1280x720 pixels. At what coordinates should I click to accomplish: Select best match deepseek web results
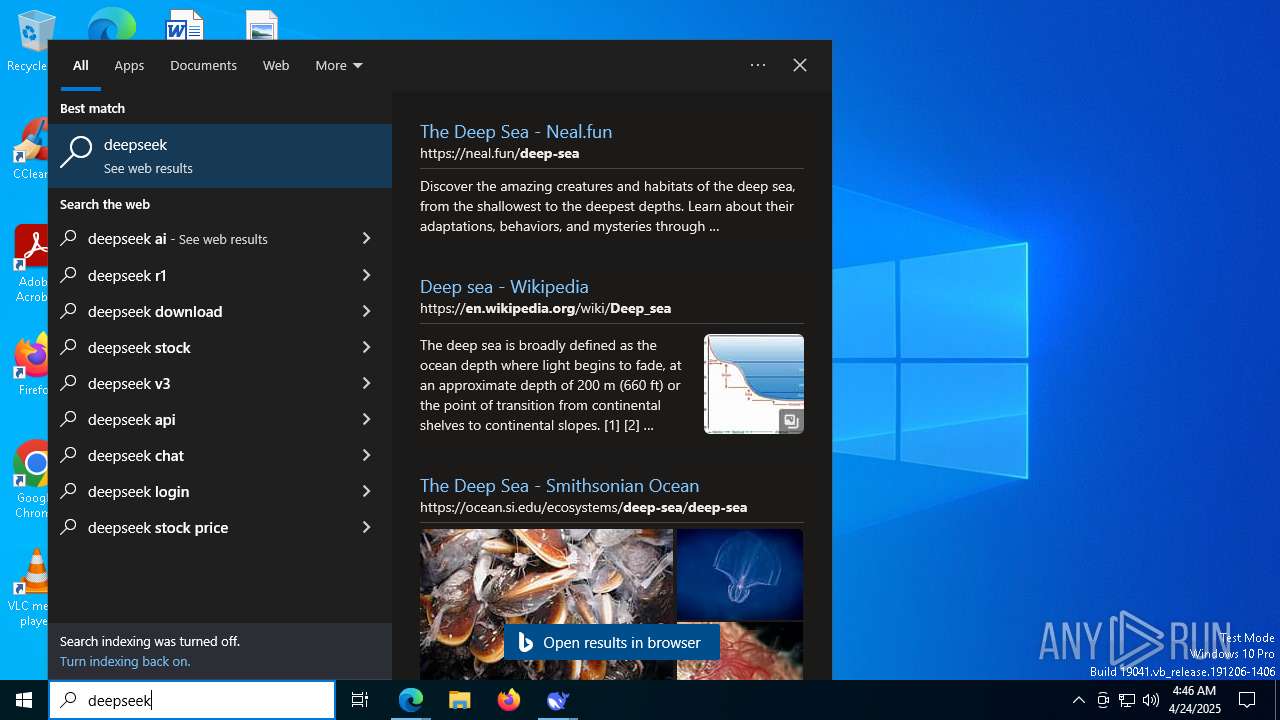coord(220,156)
